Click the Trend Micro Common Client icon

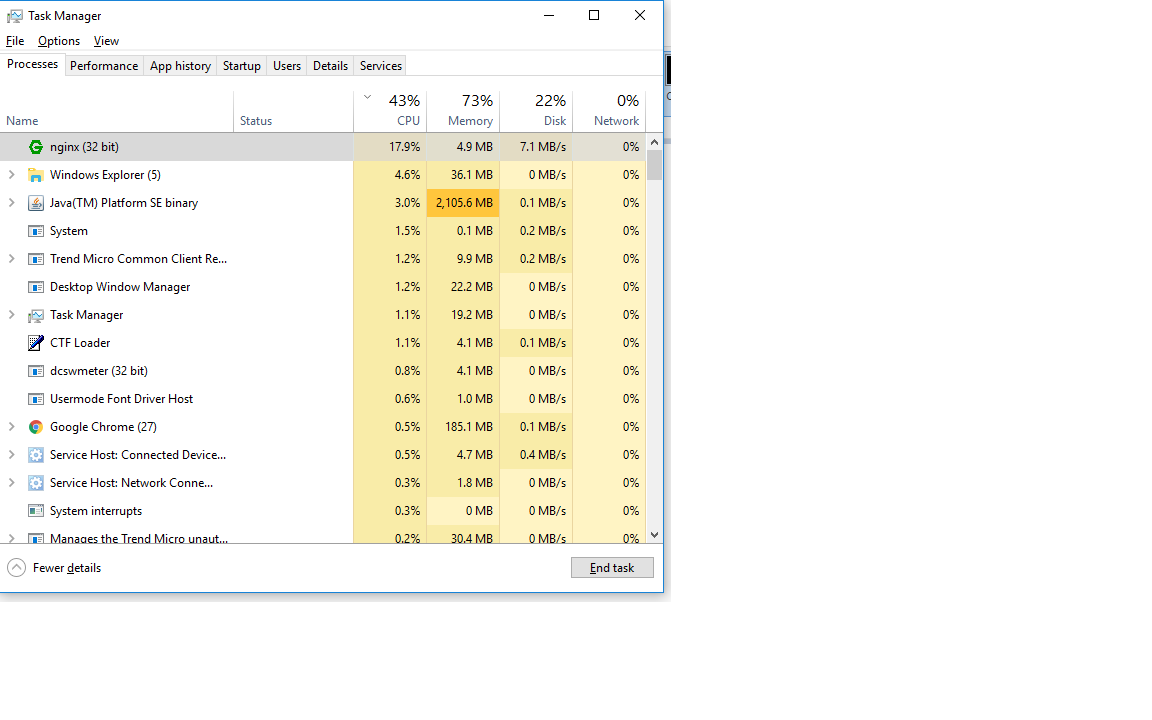tap(36, 258)
